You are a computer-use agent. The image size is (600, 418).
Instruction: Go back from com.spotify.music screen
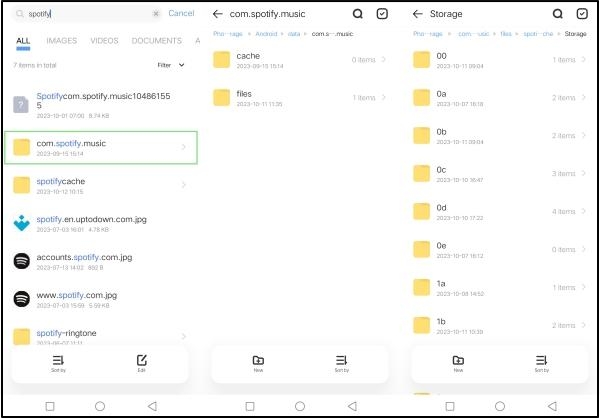pyautogui.click(x=217, y=14)
